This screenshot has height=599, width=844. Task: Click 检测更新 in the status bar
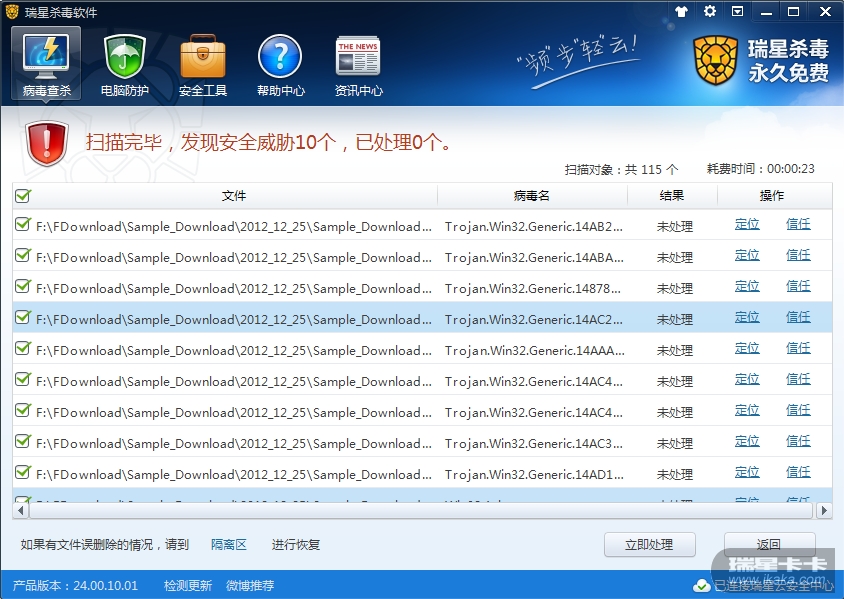188,586
